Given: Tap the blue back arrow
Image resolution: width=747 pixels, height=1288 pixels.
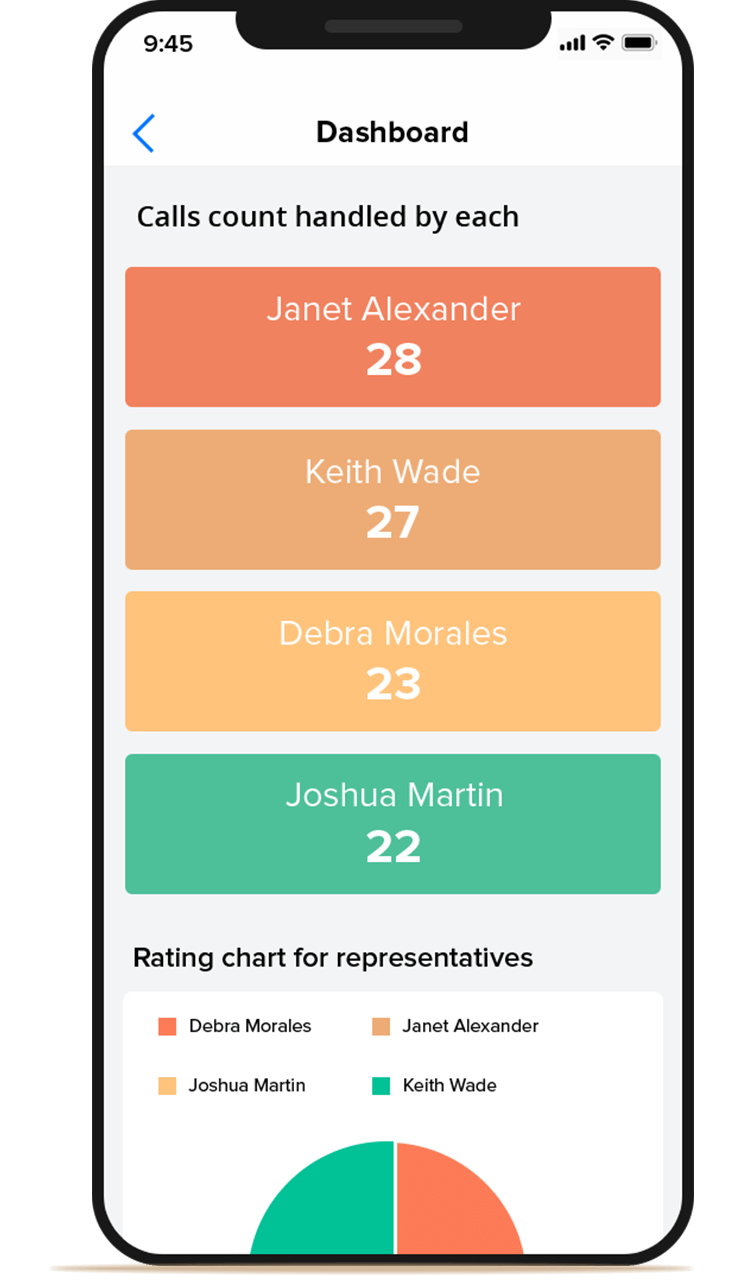Looking at the screenshot, I should [144, 133].
